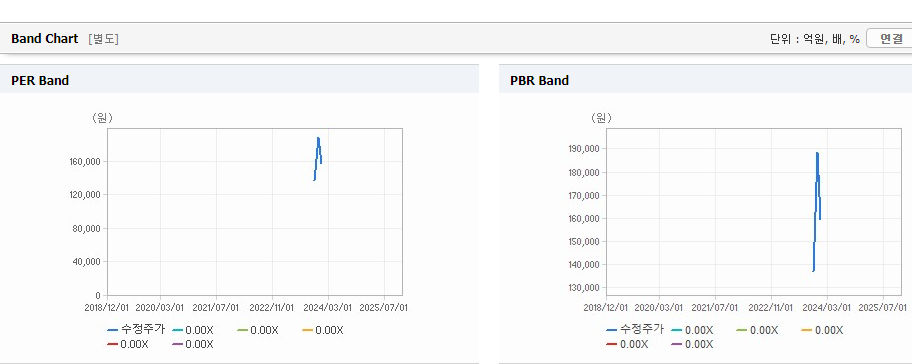912x364 pixels.
Task: Click the (원) unit label above PER Band chart
Action: 102,118
